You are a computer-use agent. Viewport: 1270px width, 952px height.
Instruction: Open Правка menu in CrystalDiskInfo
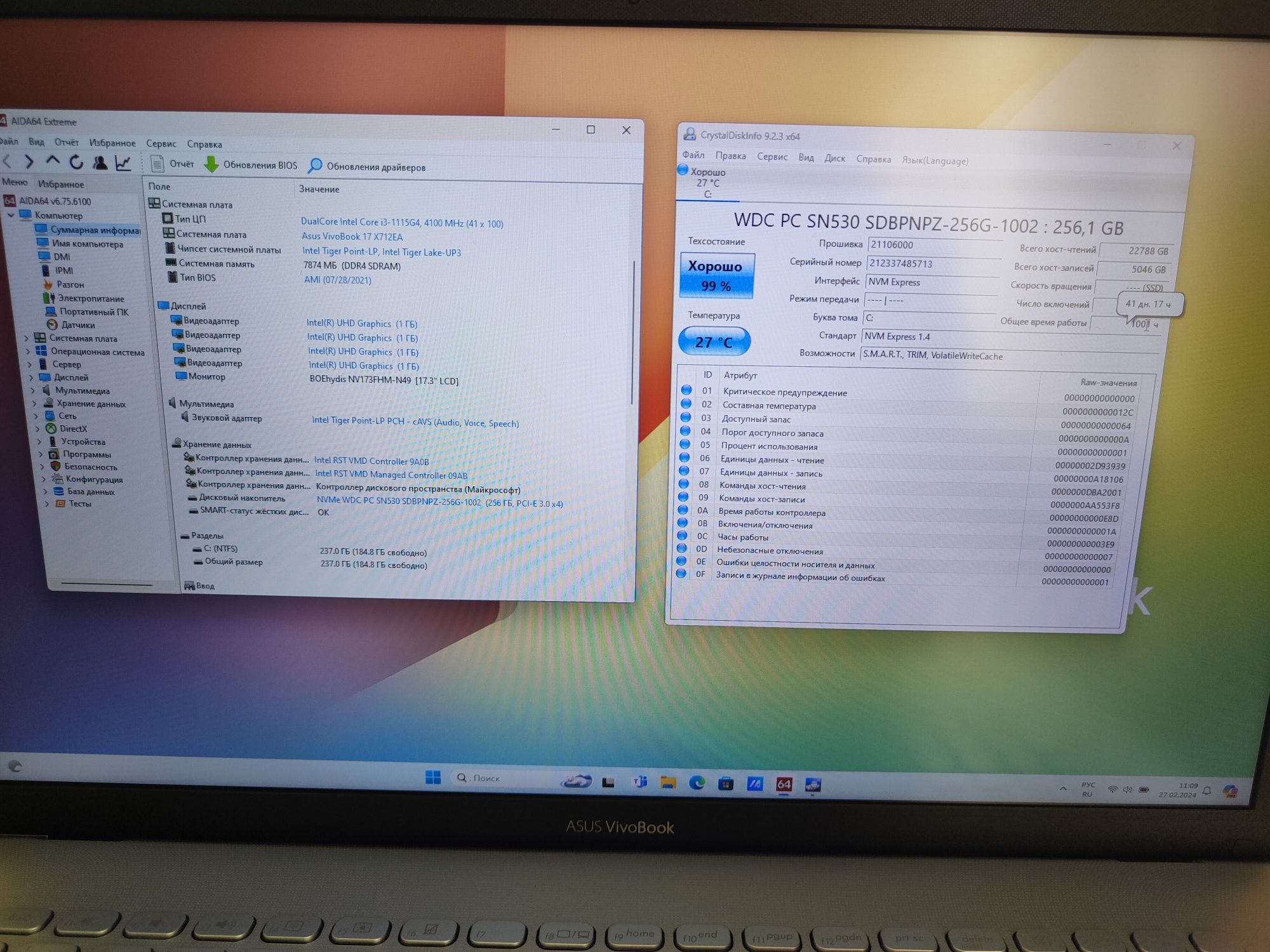pos(730,155)
